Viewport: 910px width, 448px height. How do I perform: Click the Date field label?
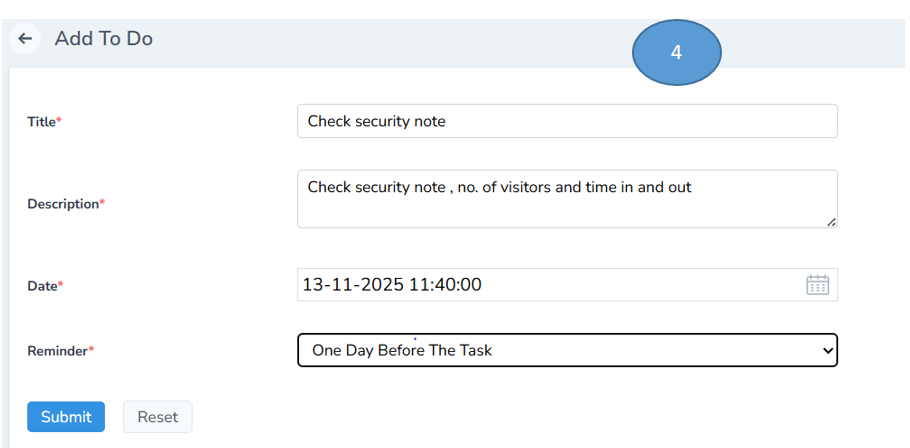click(43, 286)
